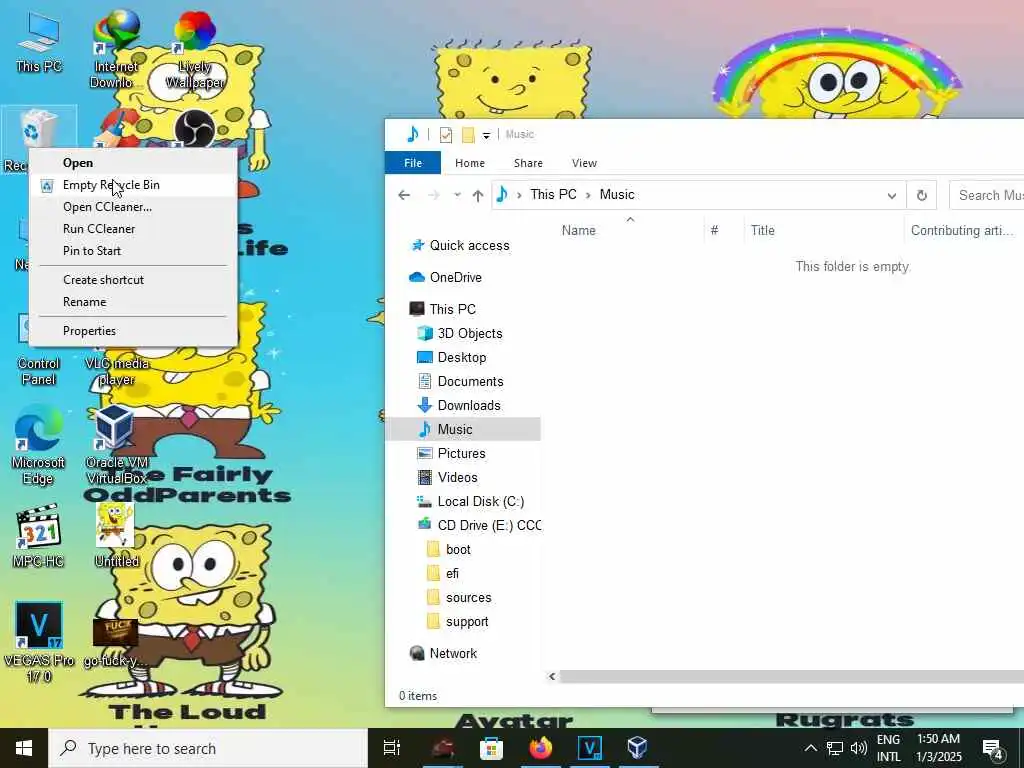Select Pictures in navigation pane
This screenshot has height=768, width=1024.
461,453
